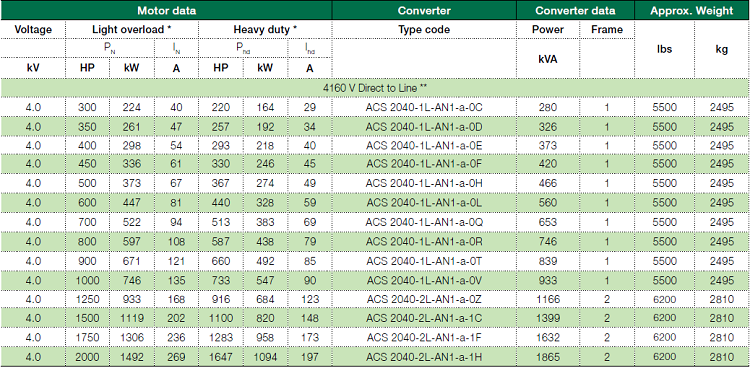Select the 326 kVA power value
The height and width of the screenshot is (368, 750).
point(548,127)
